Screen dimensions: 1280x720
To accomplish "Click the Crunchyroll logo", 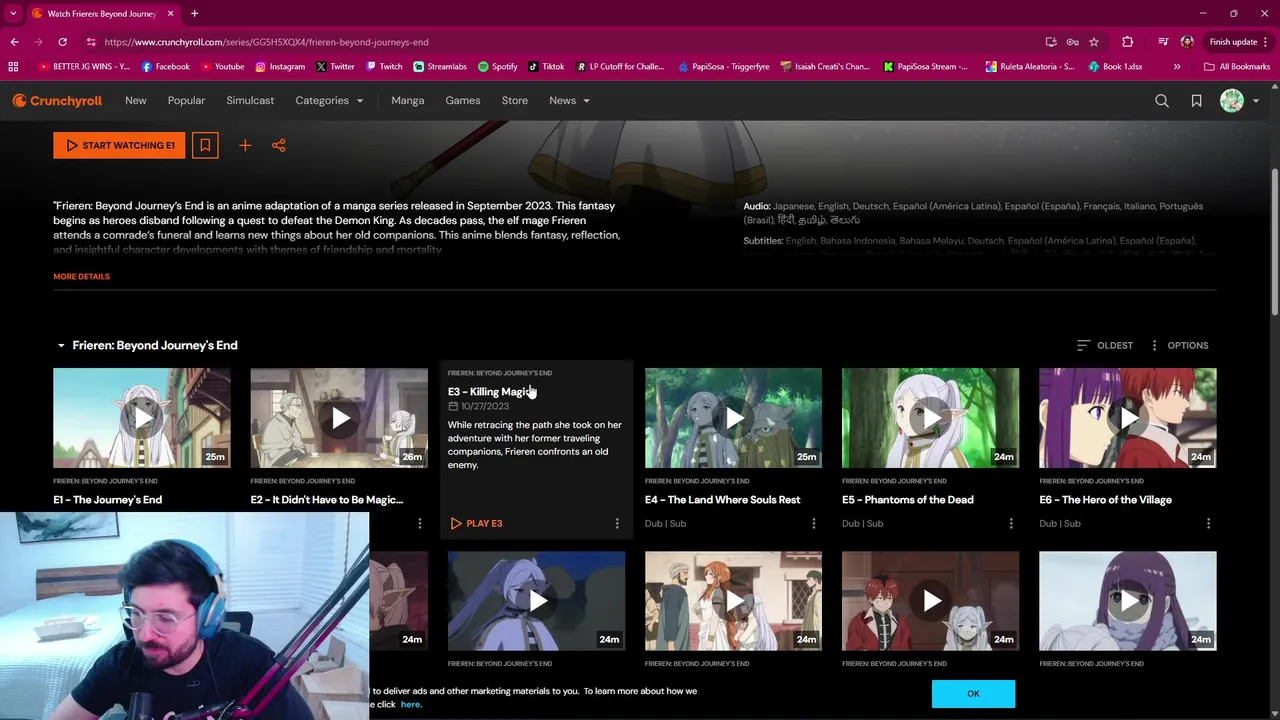I will 57,100.
